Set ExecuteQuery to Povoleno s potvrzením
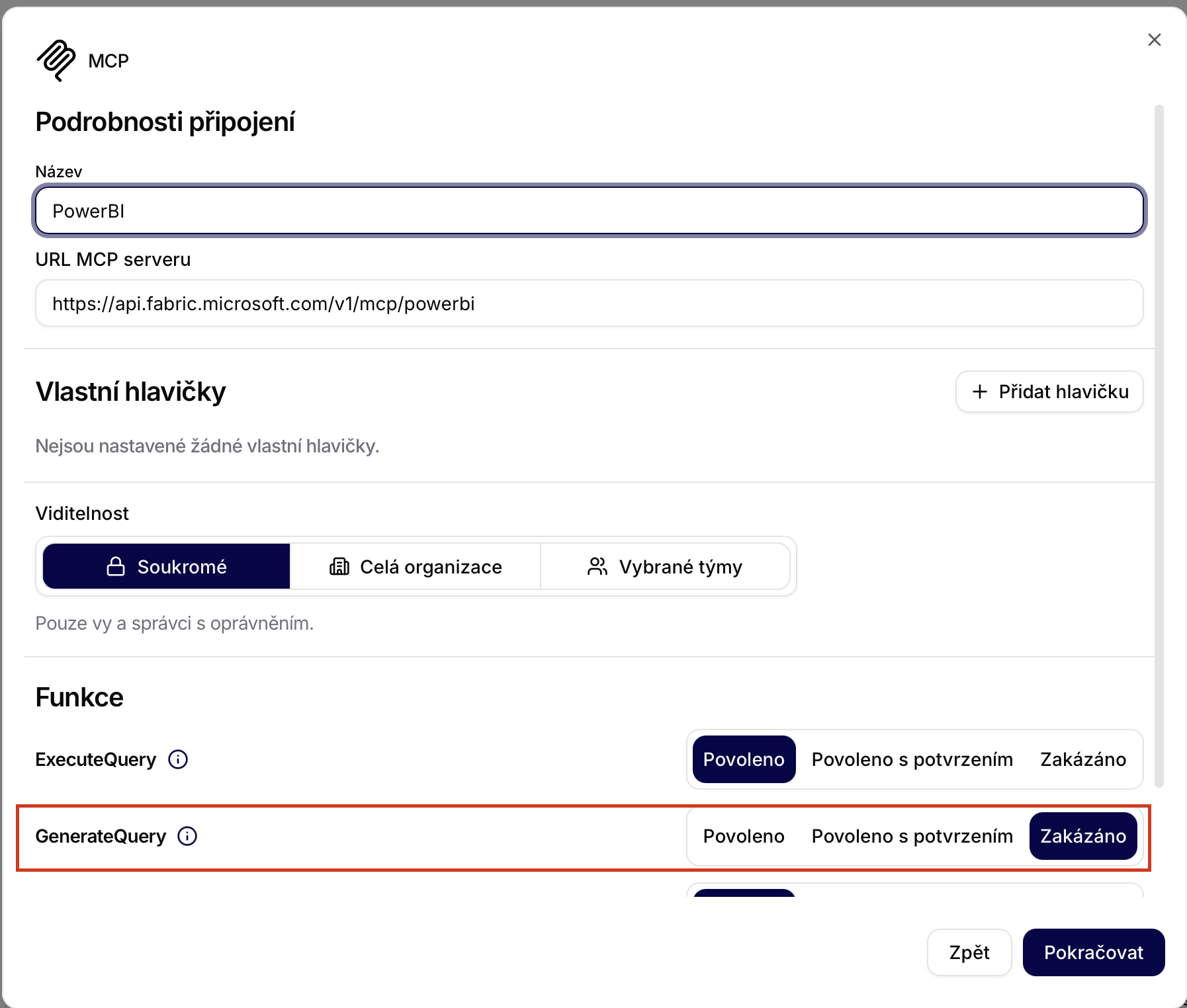This screenshot has height=1008, width=1187. (912, 759)
